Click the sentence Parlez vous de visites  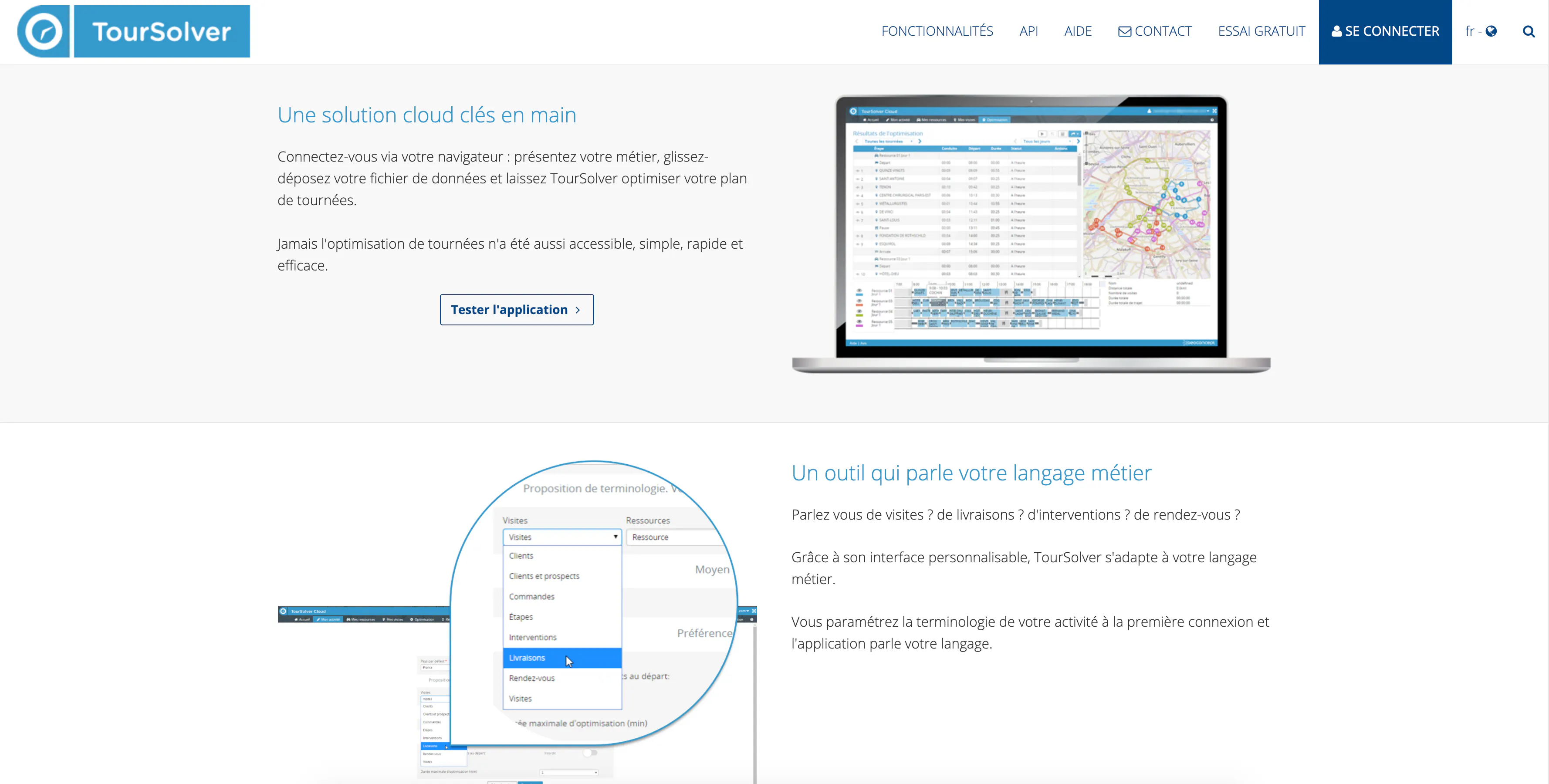[x=1016, y=515]
